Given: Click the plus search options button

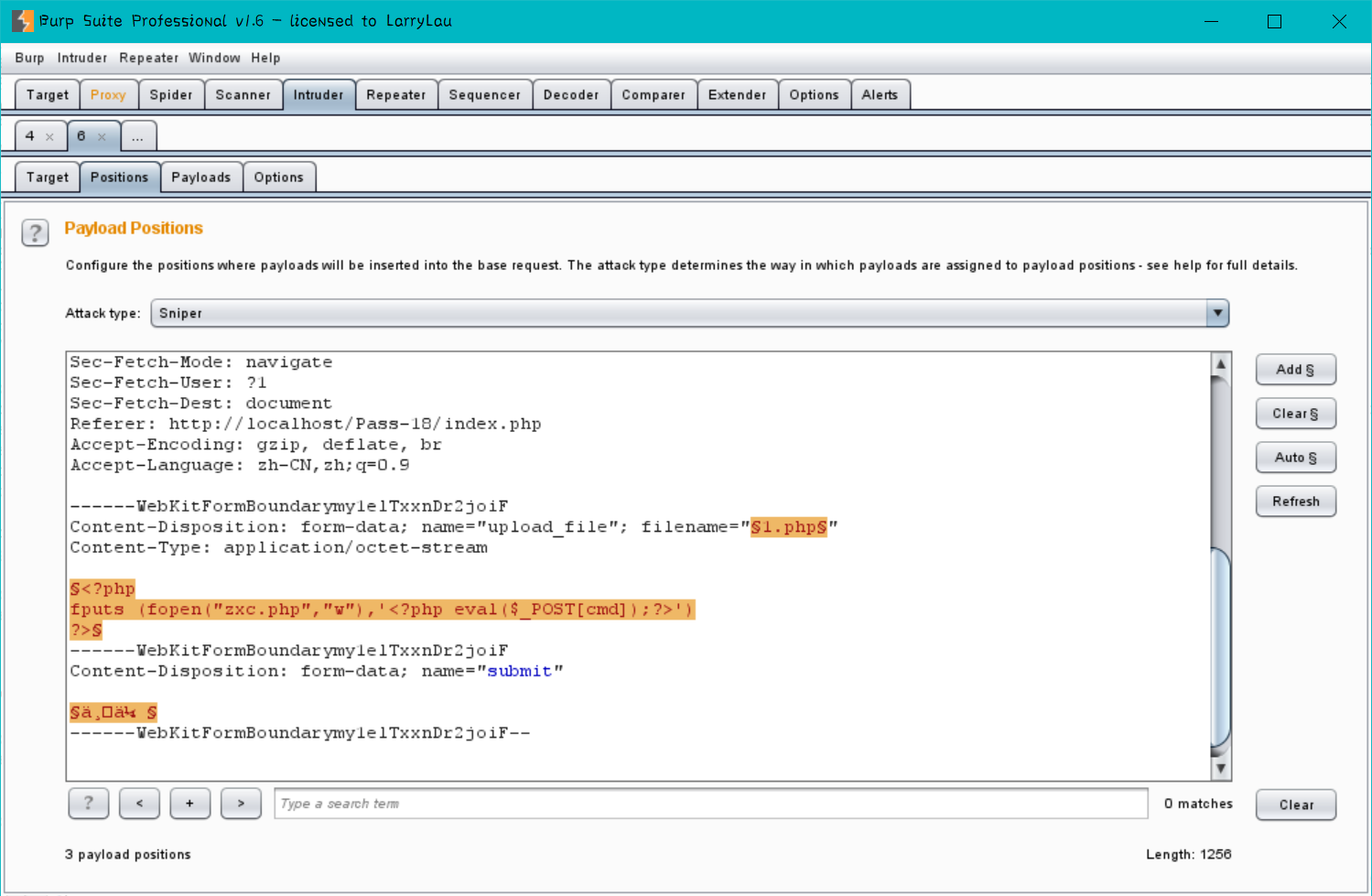Looking at the screenshot, I should click(x=189, y=804).
